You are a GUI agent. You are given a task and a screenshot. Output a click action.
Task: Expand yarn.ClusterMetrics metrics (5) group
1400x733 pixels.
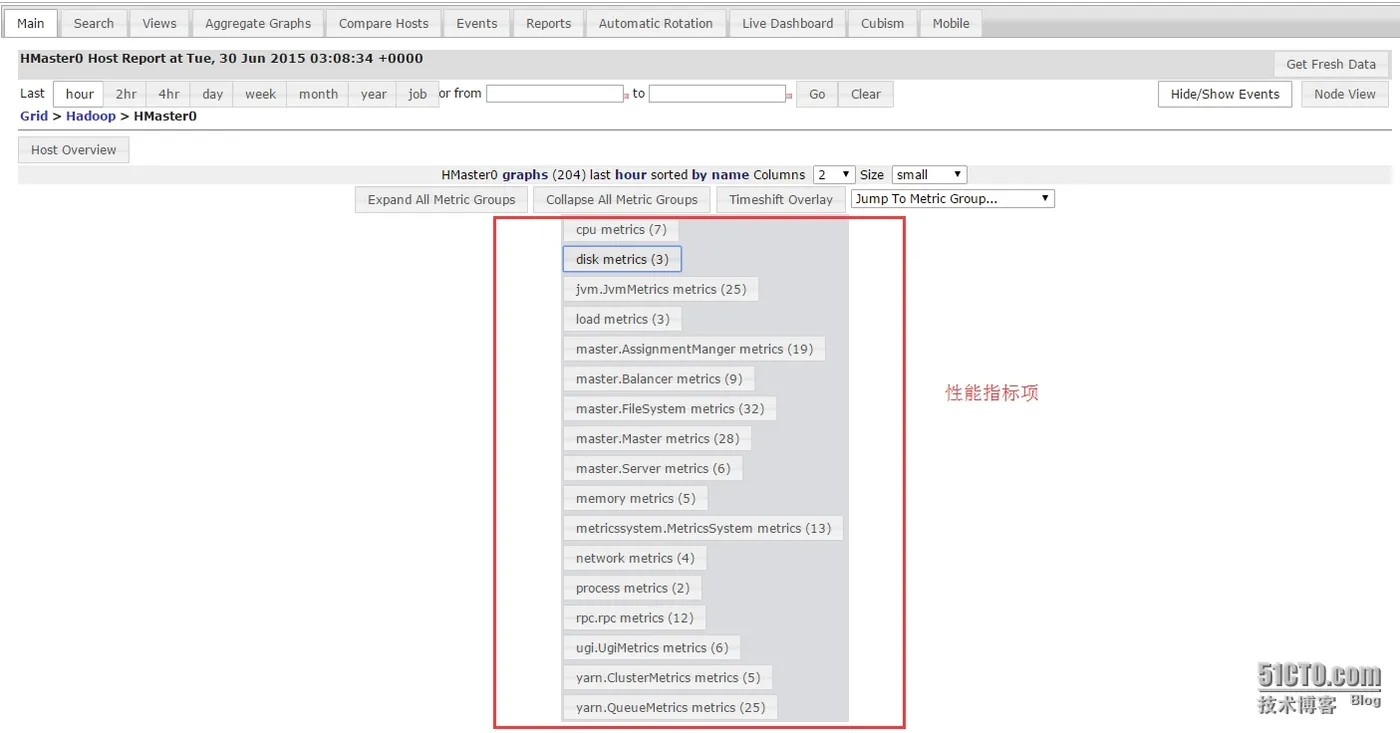[x=668, y=677]
